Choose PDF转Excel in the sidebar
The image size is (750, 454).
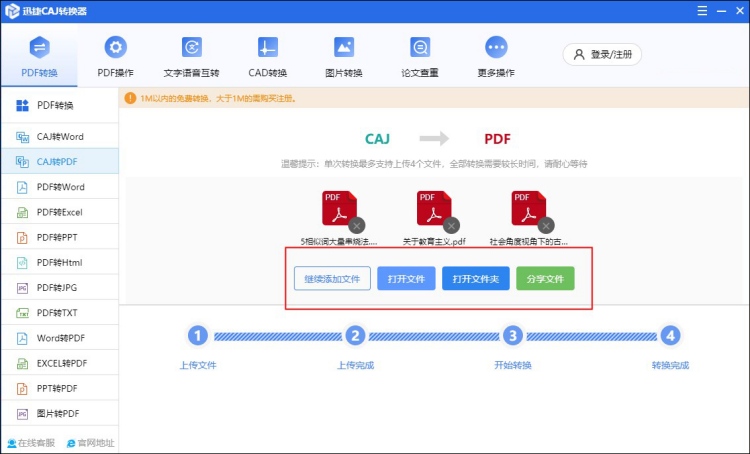click(60, 212)
